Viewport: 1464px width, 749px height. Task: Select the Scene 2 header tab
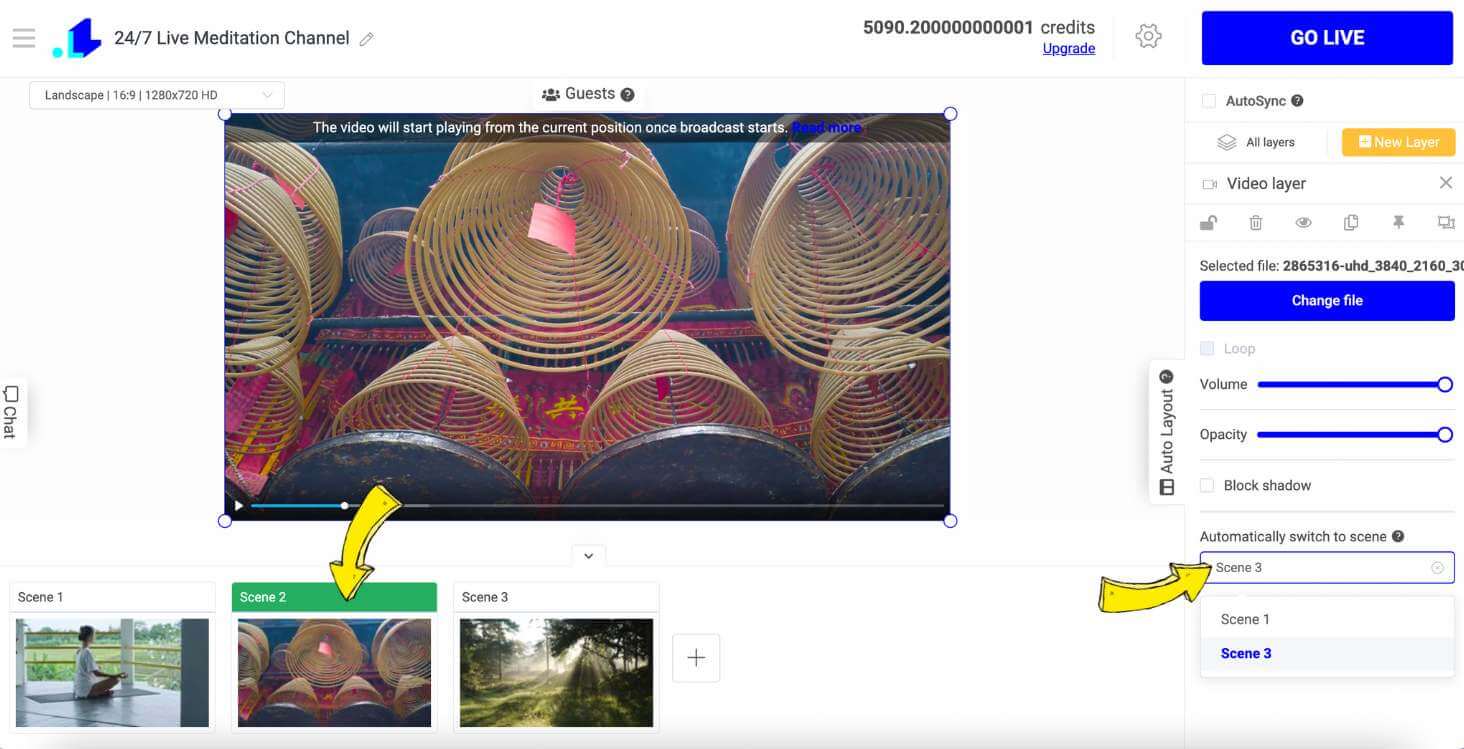(x=334, y=597)
